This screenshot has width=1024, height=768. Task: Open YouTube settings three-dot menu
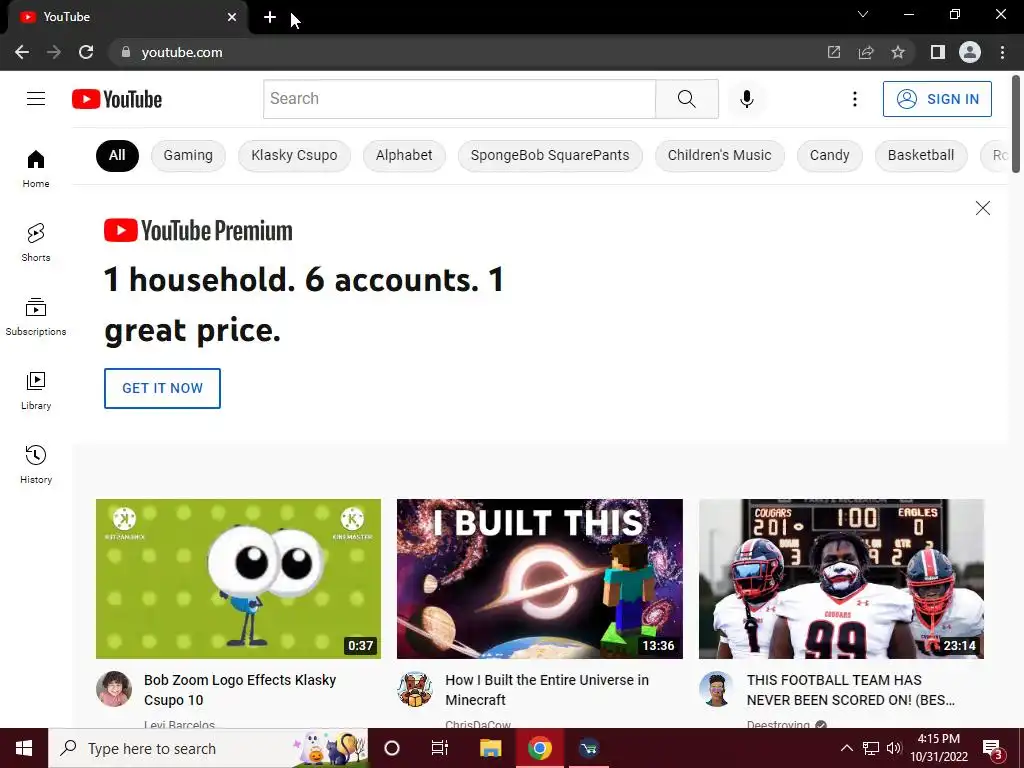pyautogui.click(x=854, y=99)
